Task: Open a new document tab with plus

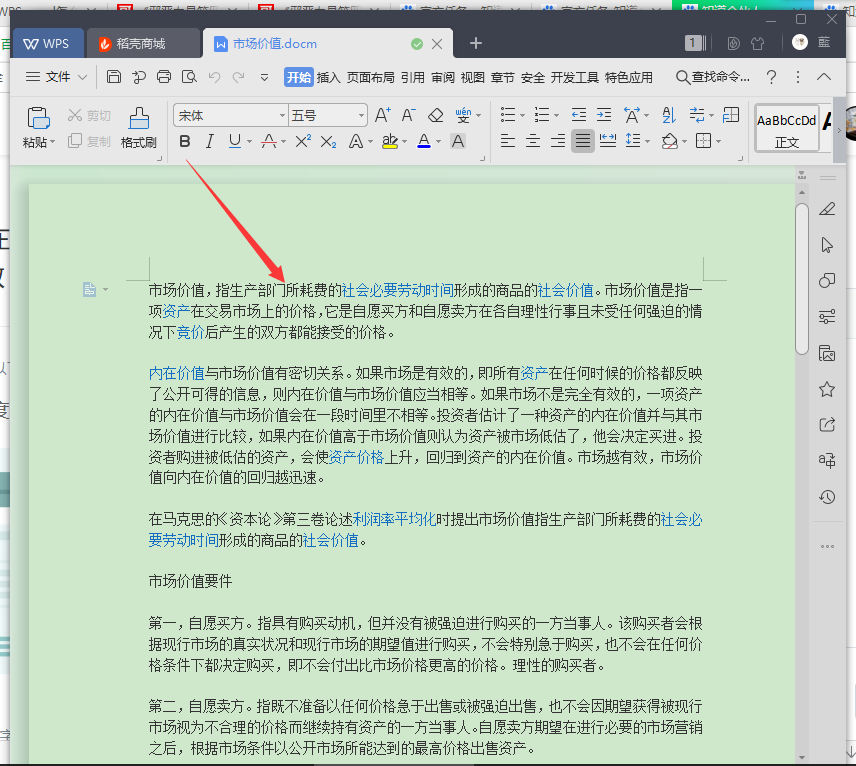Action: [475, 43]
